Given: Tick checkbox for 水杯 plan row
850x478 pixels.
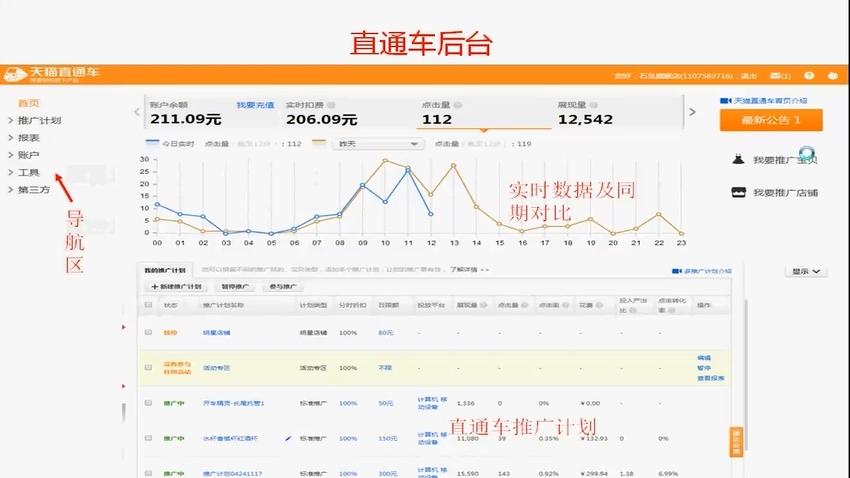Looking at the screenshot, I should point(148,438).
